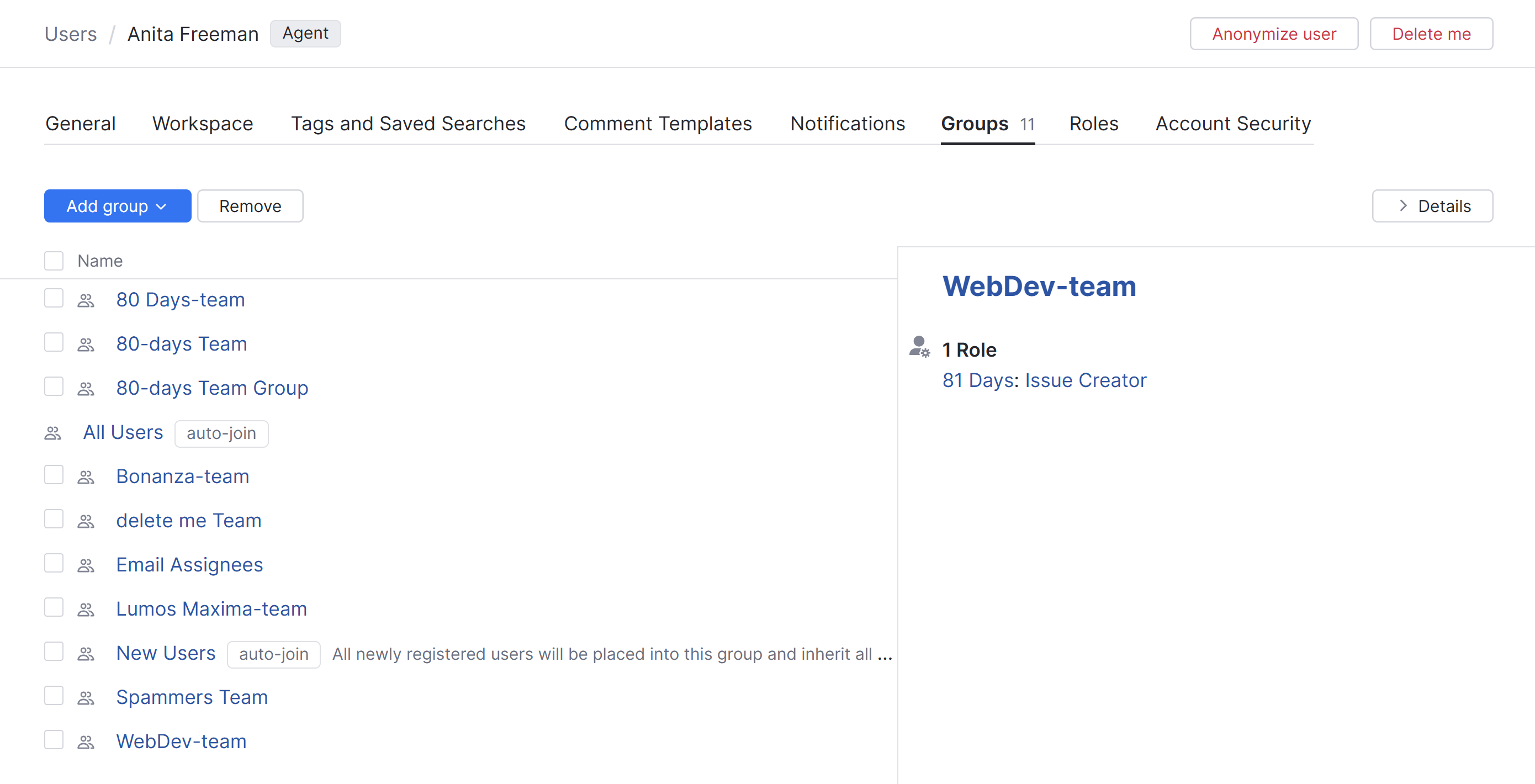Open the 81 Days: Issue Creator role link
This screenshot has height=784, width=1535.
pyautogui.click(x=1045, y=380)
